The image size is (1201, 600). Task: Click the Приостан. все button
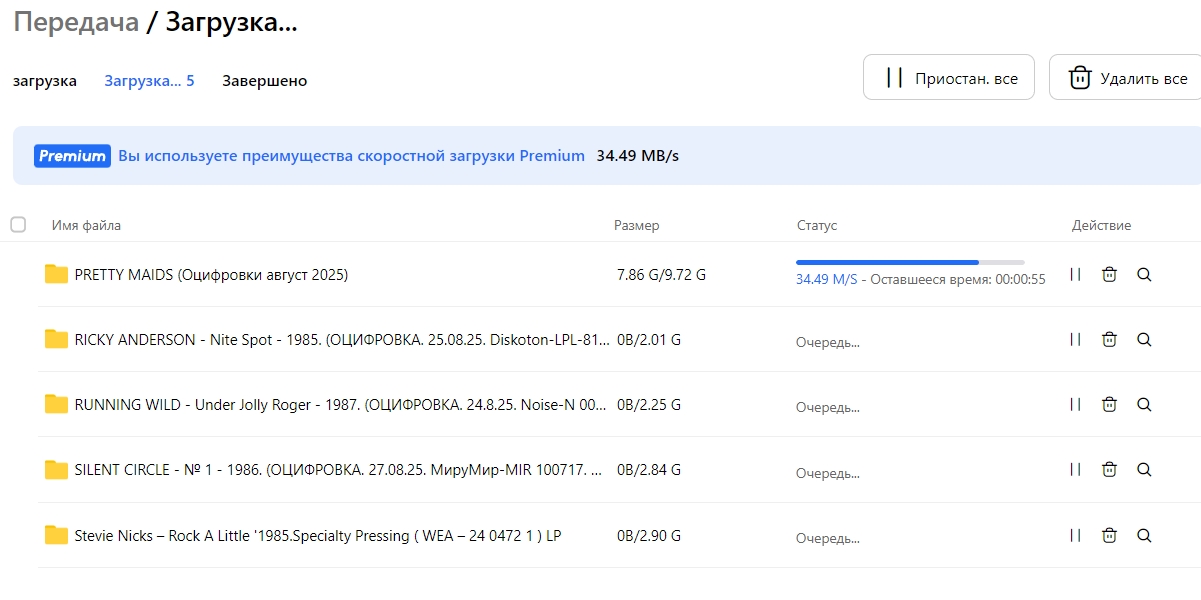[949, 78]
